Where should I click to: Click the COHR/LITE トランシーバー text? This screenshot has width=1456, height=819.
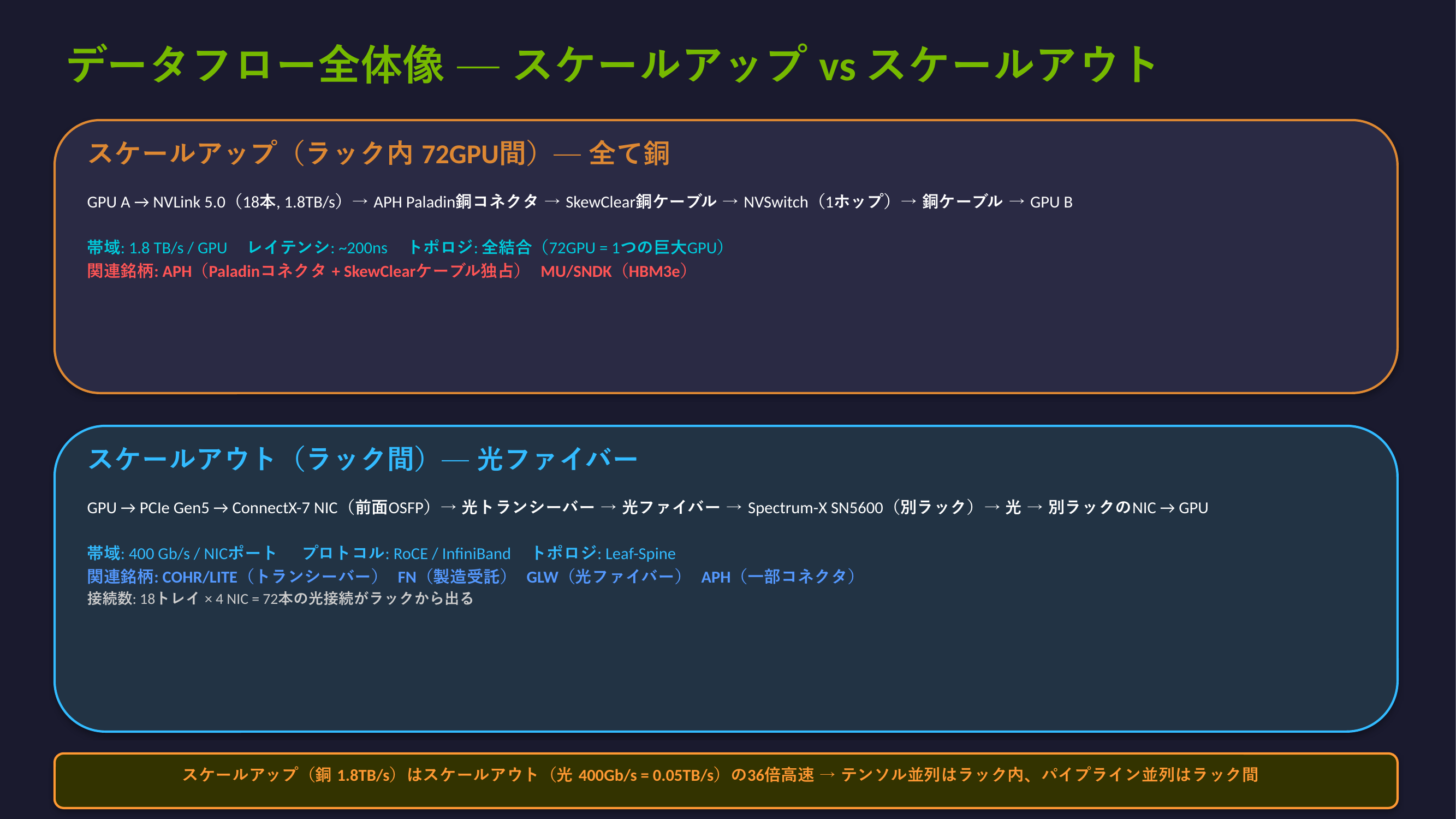click(271, 577)
